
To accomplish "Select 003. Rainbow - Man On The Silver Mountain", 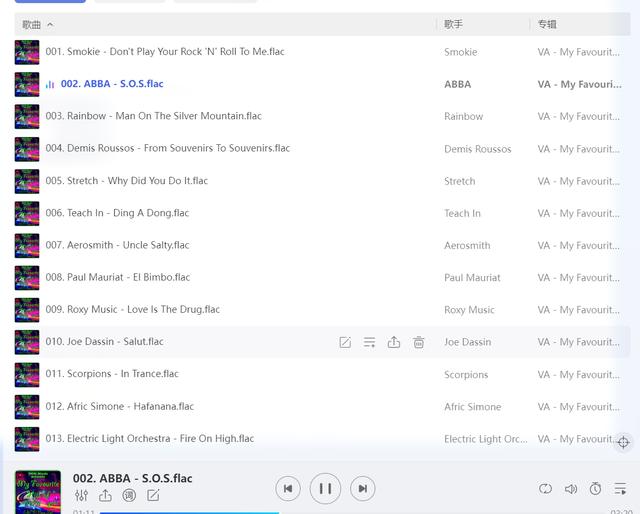I will point(153,116).
